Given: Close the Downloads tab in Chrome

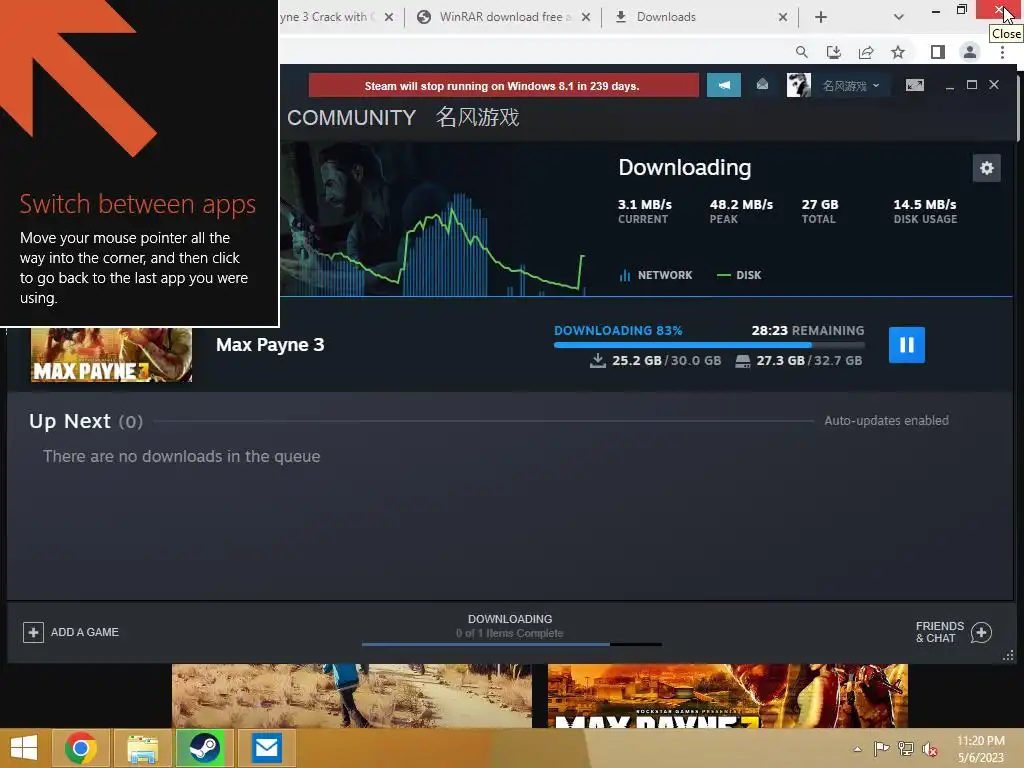Looking at the screenshot, I should tap(782, 17).
